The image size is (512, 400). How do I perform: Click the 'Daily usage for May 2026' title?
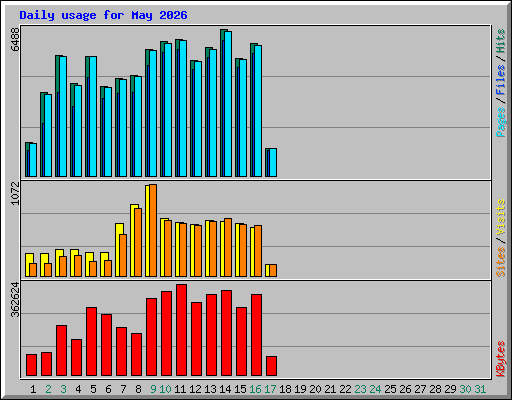[103, 15]
